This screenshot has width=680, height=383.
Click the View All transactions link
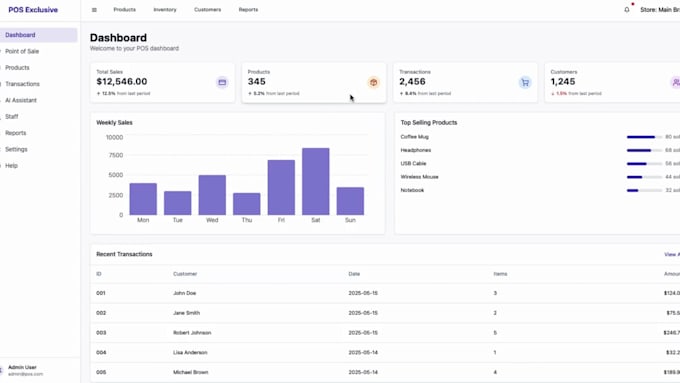672,254
